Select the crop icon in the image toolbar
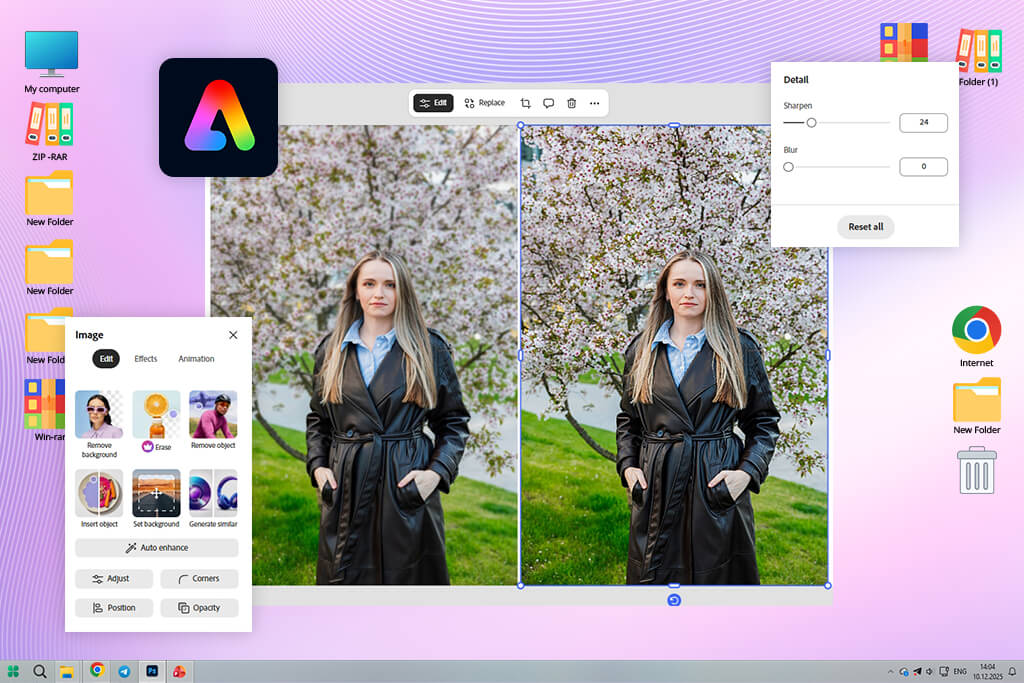 (526, 103)
